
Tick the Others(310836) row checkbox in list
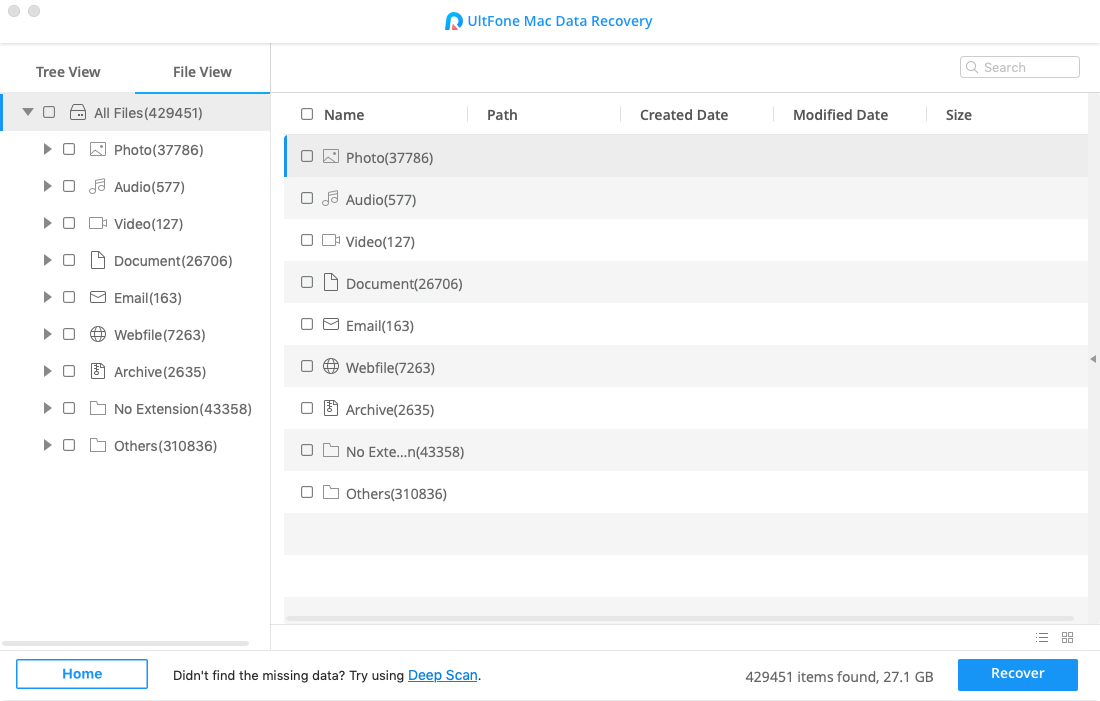(307, 493)
